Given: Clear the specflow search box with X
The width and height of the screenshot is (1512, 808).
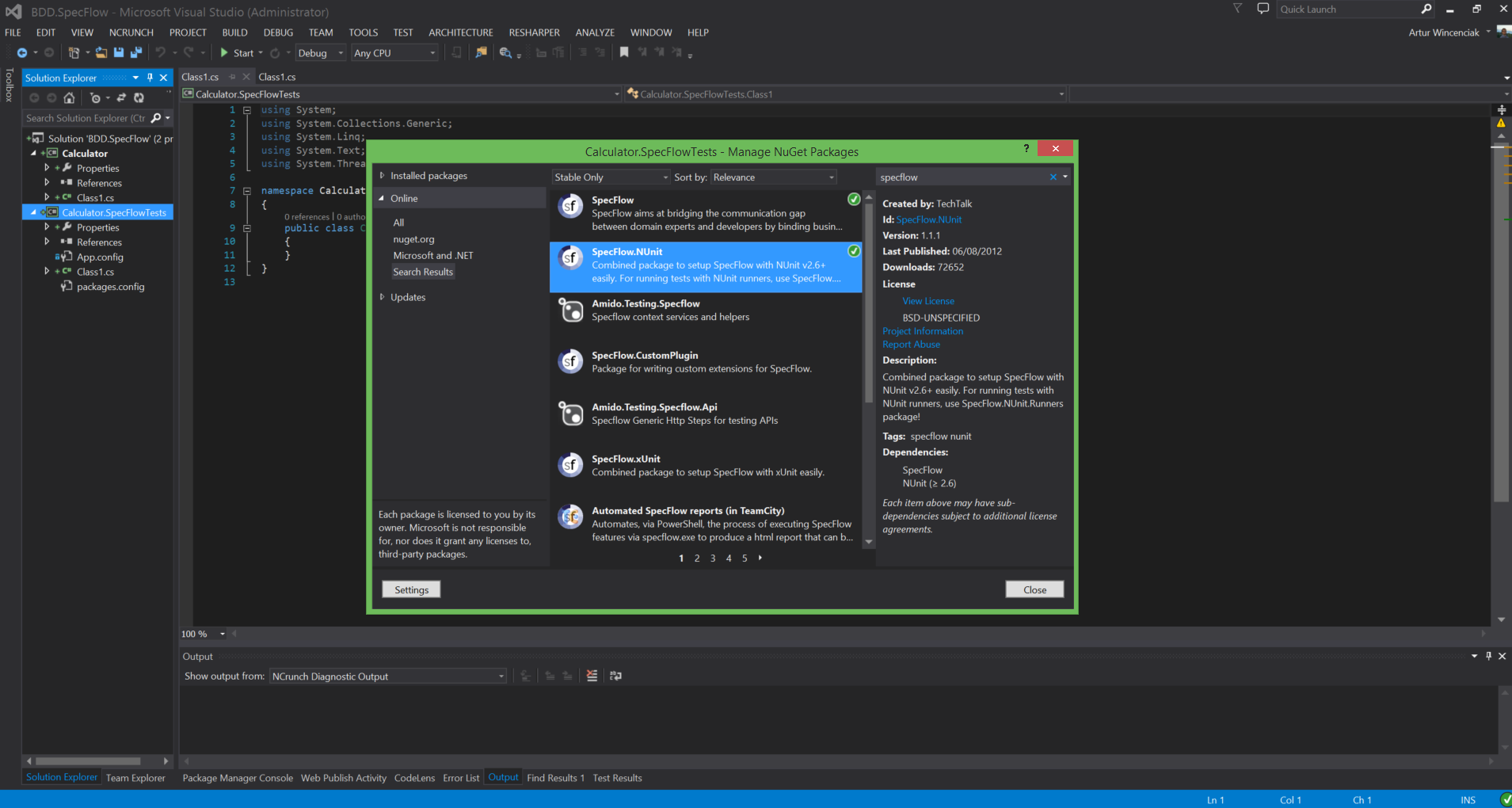Looking at the screenshot, I should [1053, 177].
